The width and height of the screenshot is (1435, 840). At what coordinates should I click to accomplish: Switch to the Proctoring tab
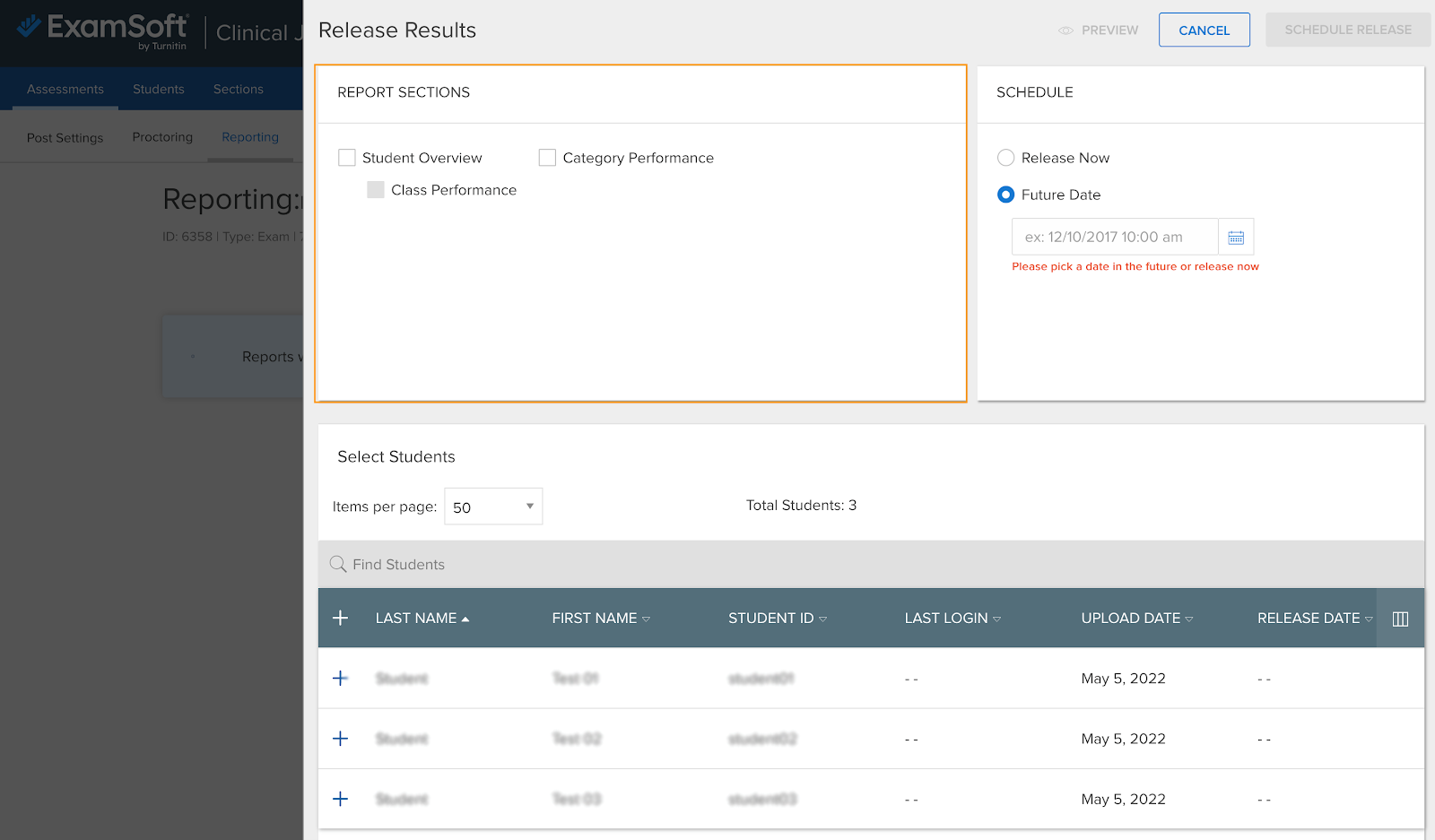point(161,137)
